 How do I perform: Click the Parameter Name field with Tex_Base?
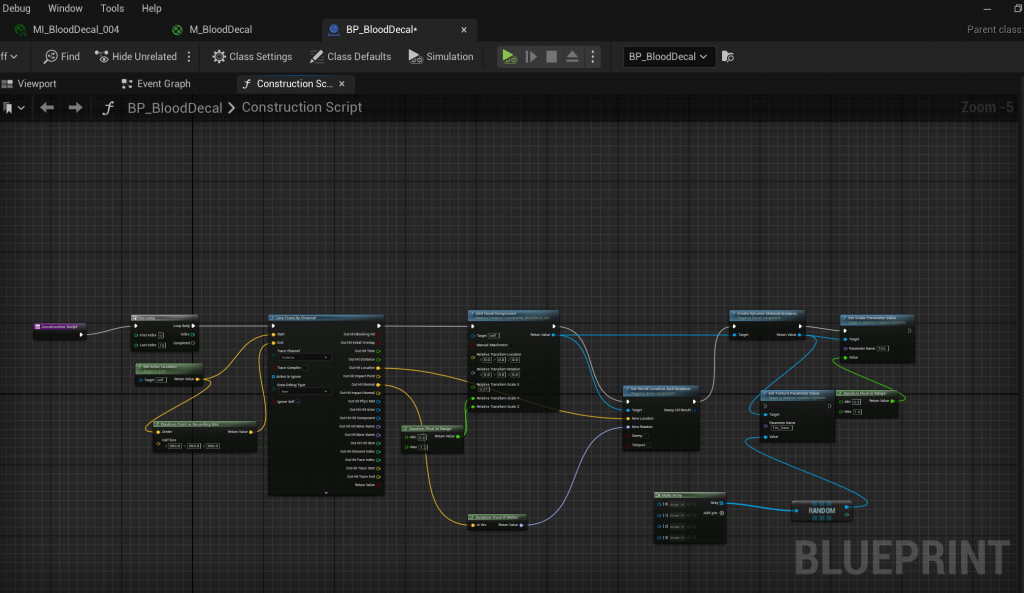click(784, 427)
